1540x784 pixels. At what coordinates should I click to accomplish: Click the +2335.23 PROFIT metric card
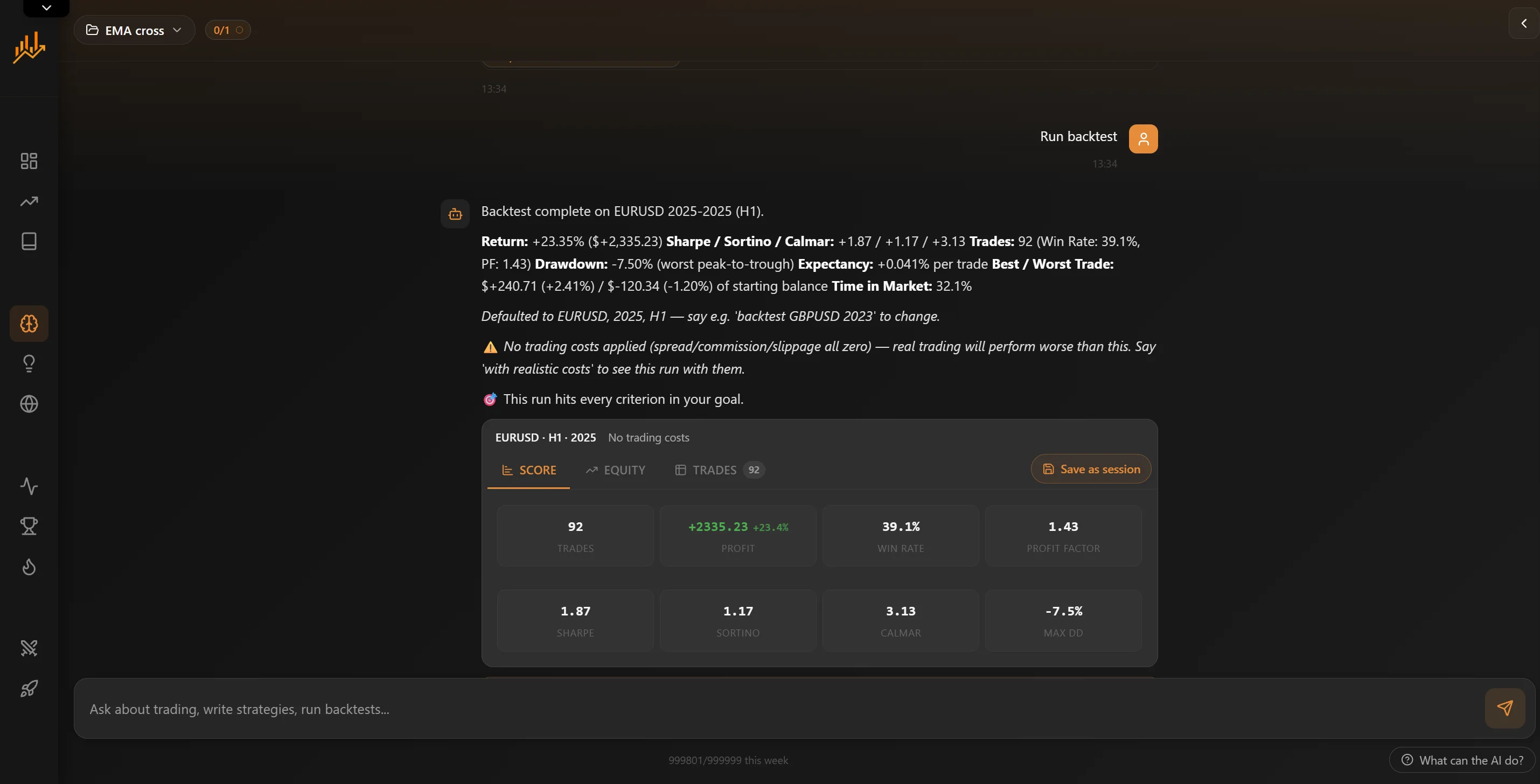point(738,536)
